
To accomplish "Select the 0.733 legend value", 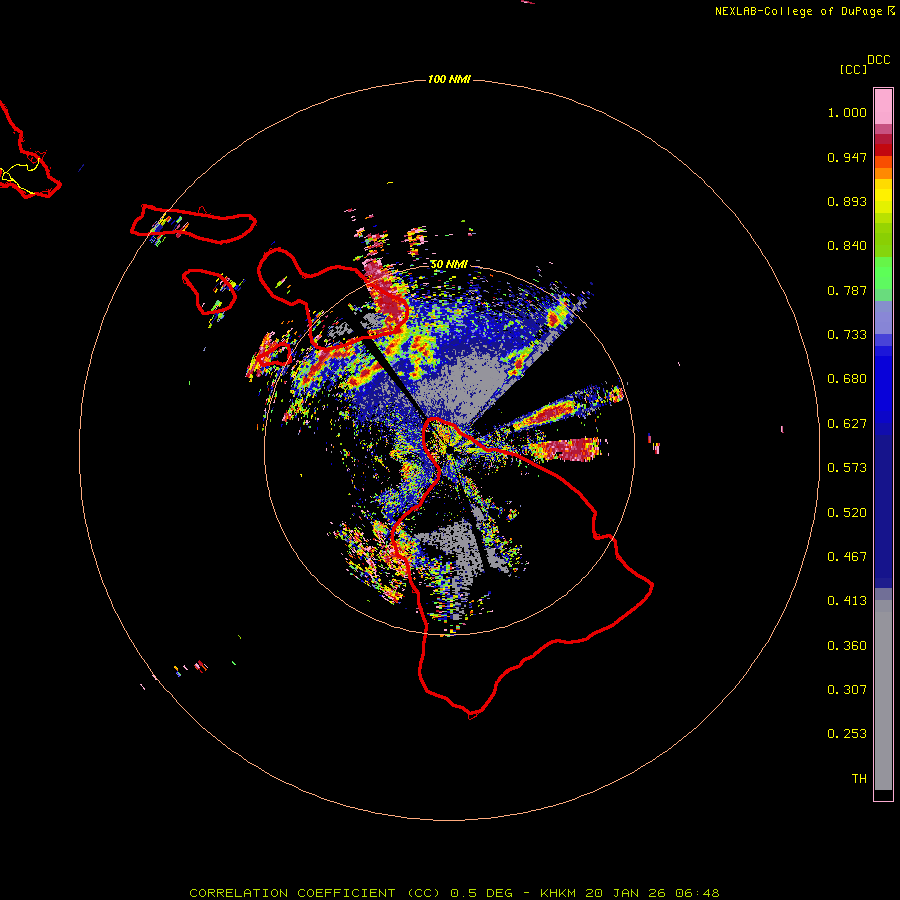I will [x=847, y=335].
